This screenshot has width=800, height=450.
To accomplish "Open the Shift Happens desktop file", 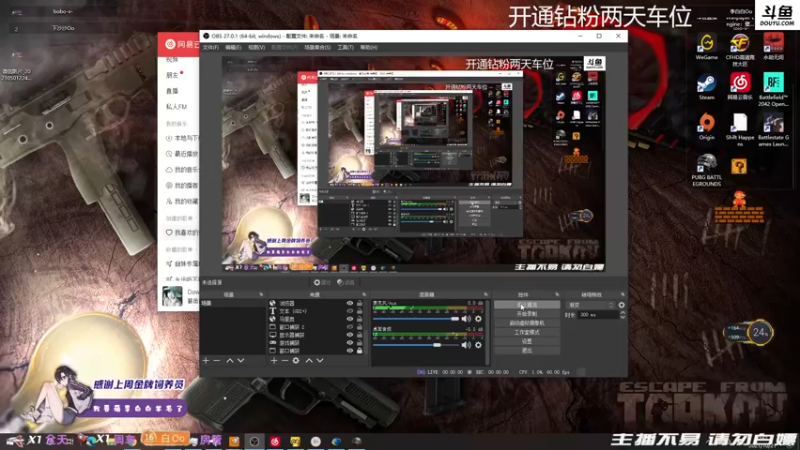I will (740, 130).
